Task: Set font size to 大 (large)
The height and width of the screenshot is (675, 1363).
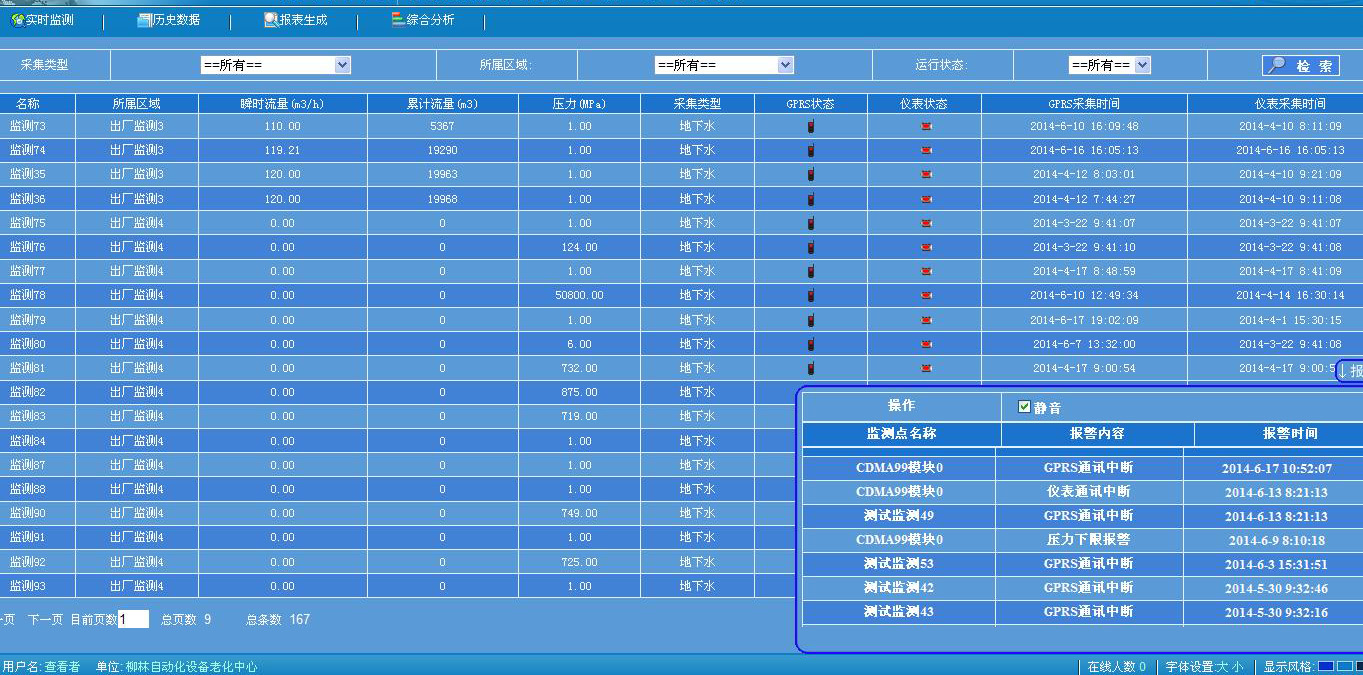Action: pos(1221,667)
